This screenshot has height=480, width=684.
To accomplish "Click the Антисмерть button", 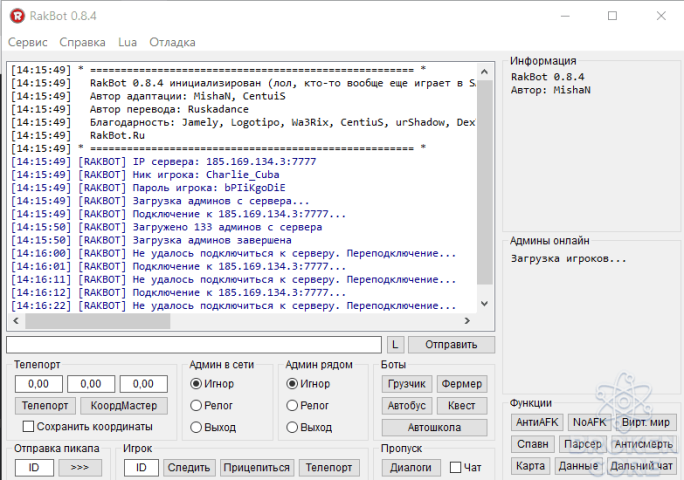I will (x=644, y=444).
